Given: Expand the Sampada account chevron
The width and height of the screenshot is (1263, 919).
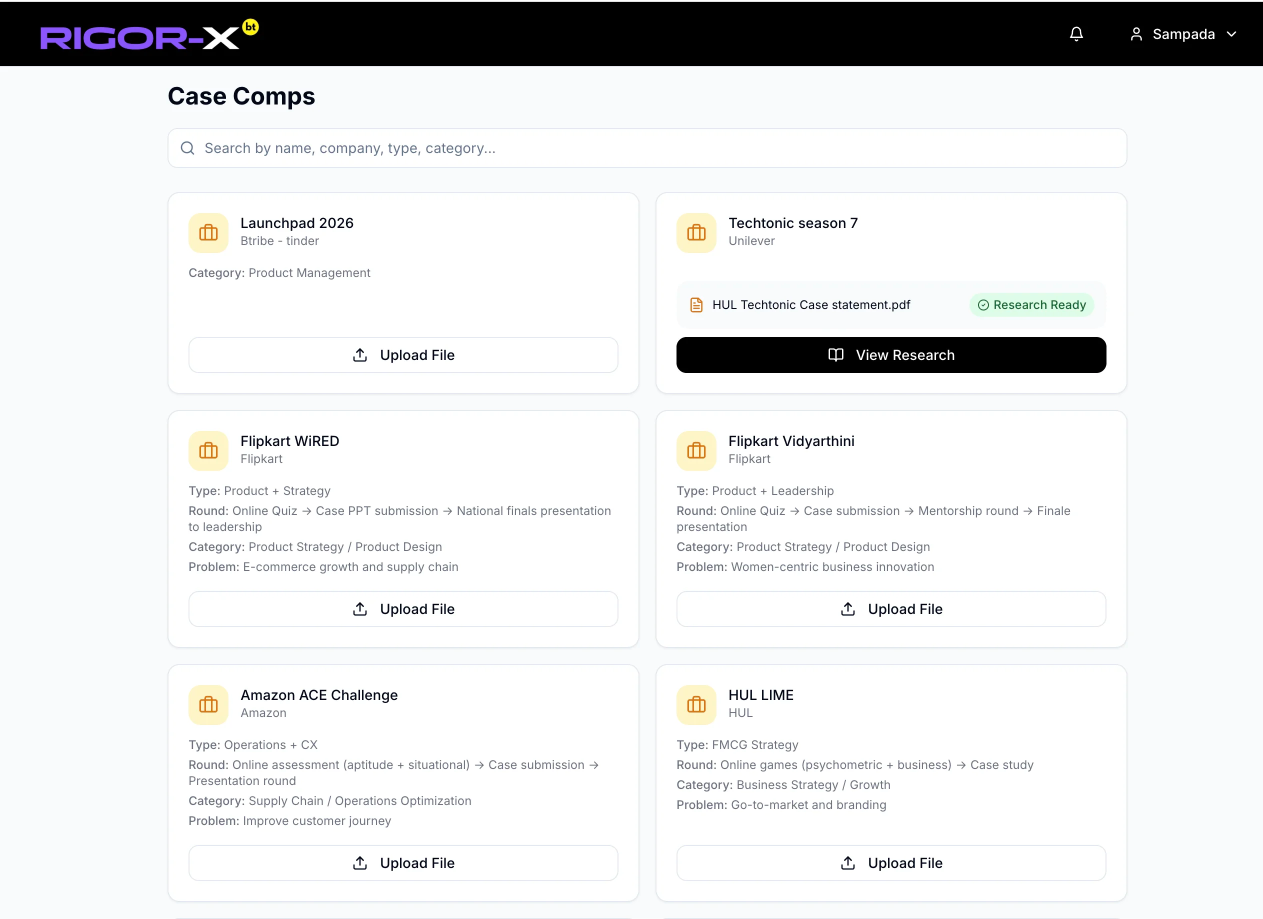Looking at the screenshot, I should 1231,34.
